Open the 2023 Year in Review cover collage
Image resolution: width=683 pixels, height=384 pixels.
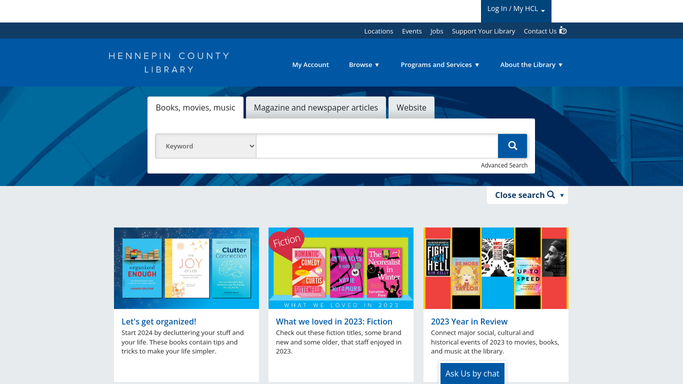(496, 268)
